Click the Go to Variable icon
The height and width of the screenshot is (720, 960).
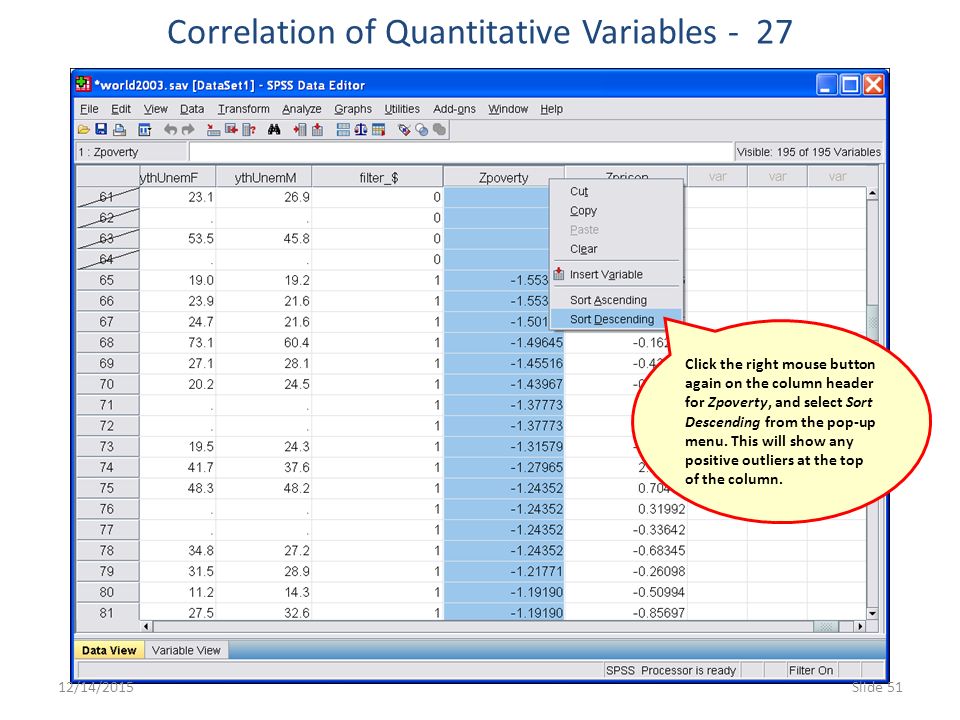pos(231,130)
